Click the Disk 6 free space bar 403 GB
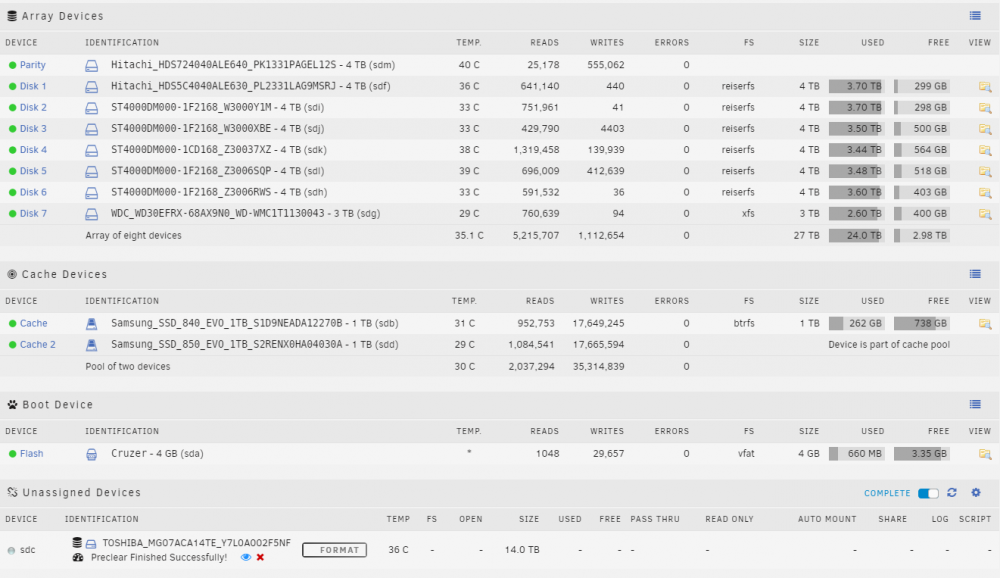The image size is (1000, 578). [921, 192]
